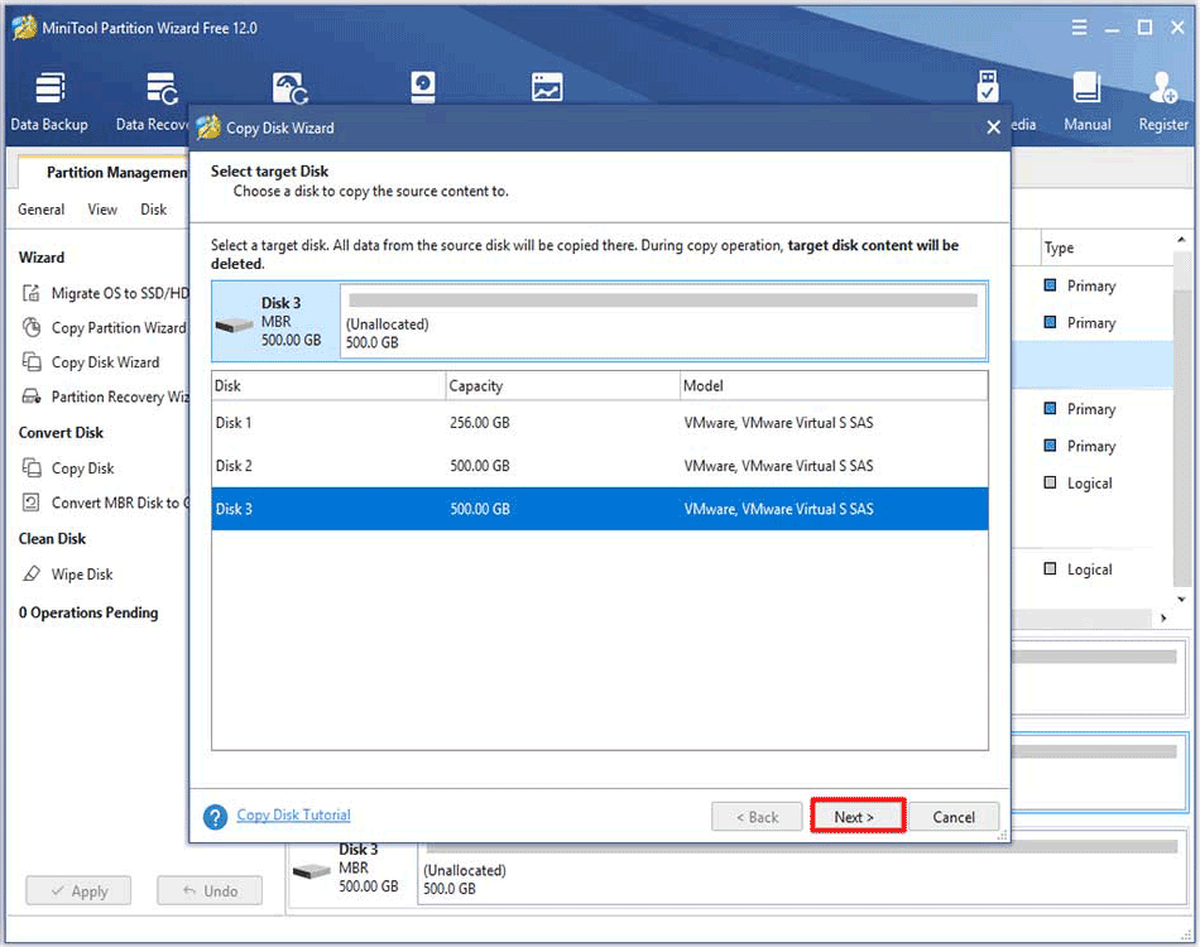Select the Disk 2 row in the list
Viewport: 1200px width, 947px height.
pyautogui.click(x=600, y=466)
